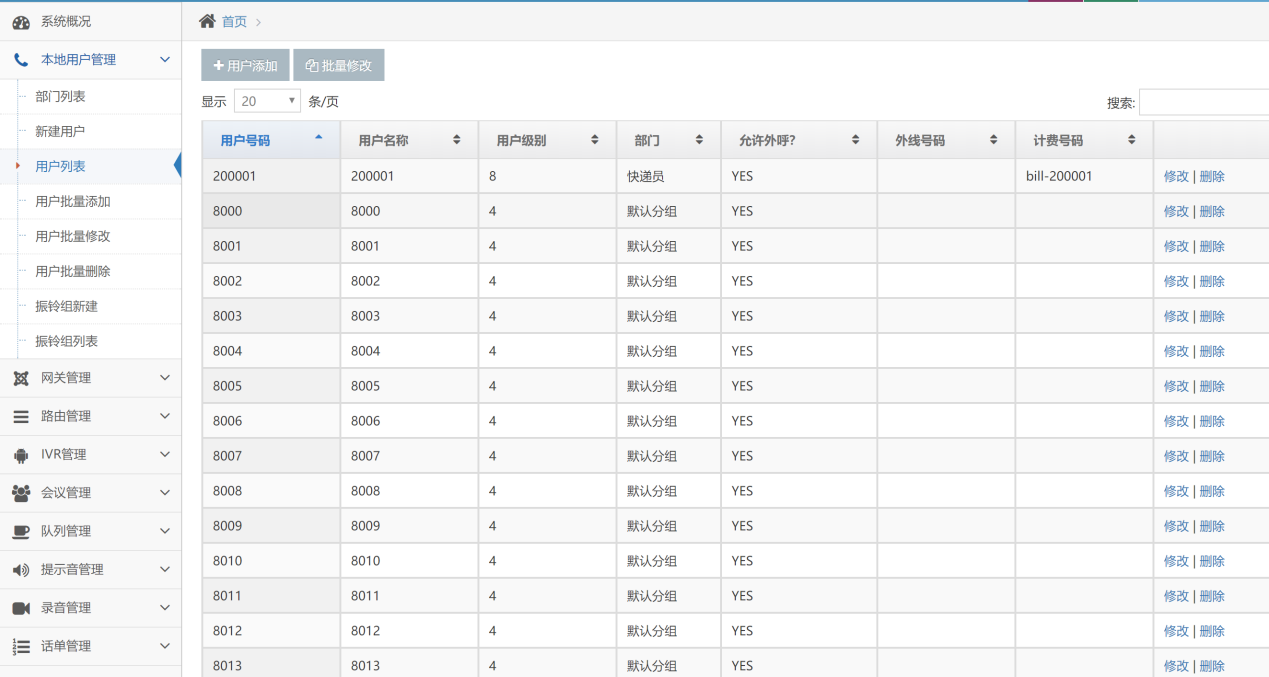Click the speaker icon beside 提示音管理
This screenshot has width=1269, height=677.
coord(21,570)
